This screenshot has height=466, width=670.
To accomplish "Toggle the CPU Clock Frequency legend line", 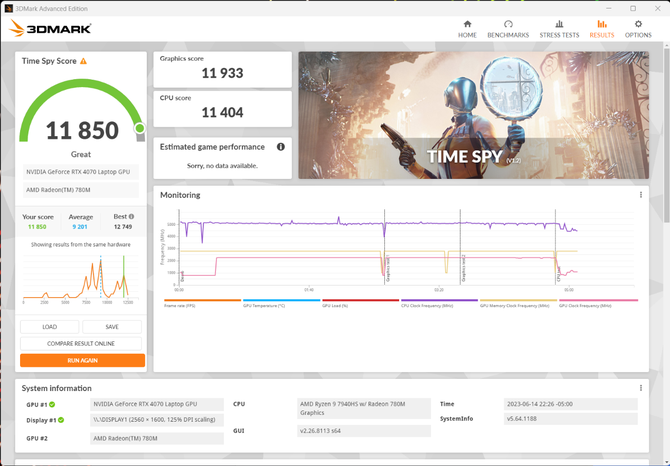I will tap(439, 303).
